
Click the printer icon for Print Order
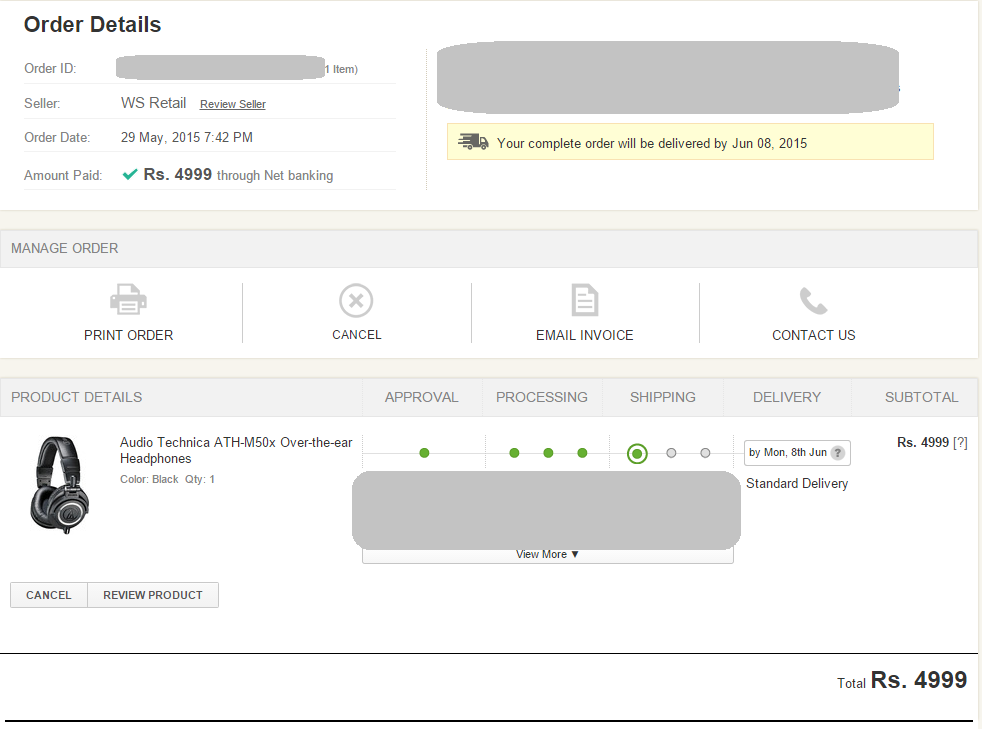(128, 299)
